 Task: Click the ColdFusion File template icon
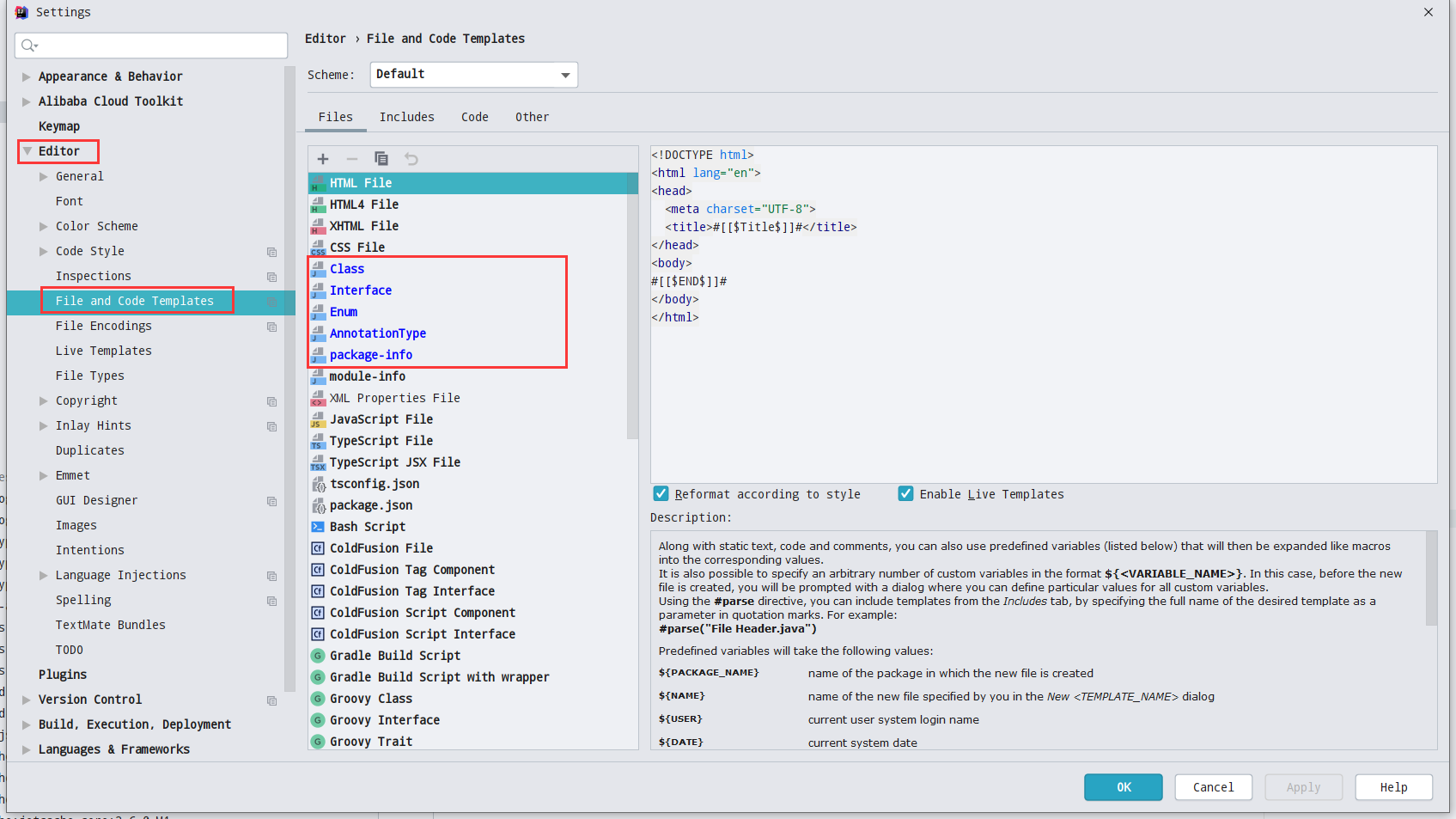(318, 548)
